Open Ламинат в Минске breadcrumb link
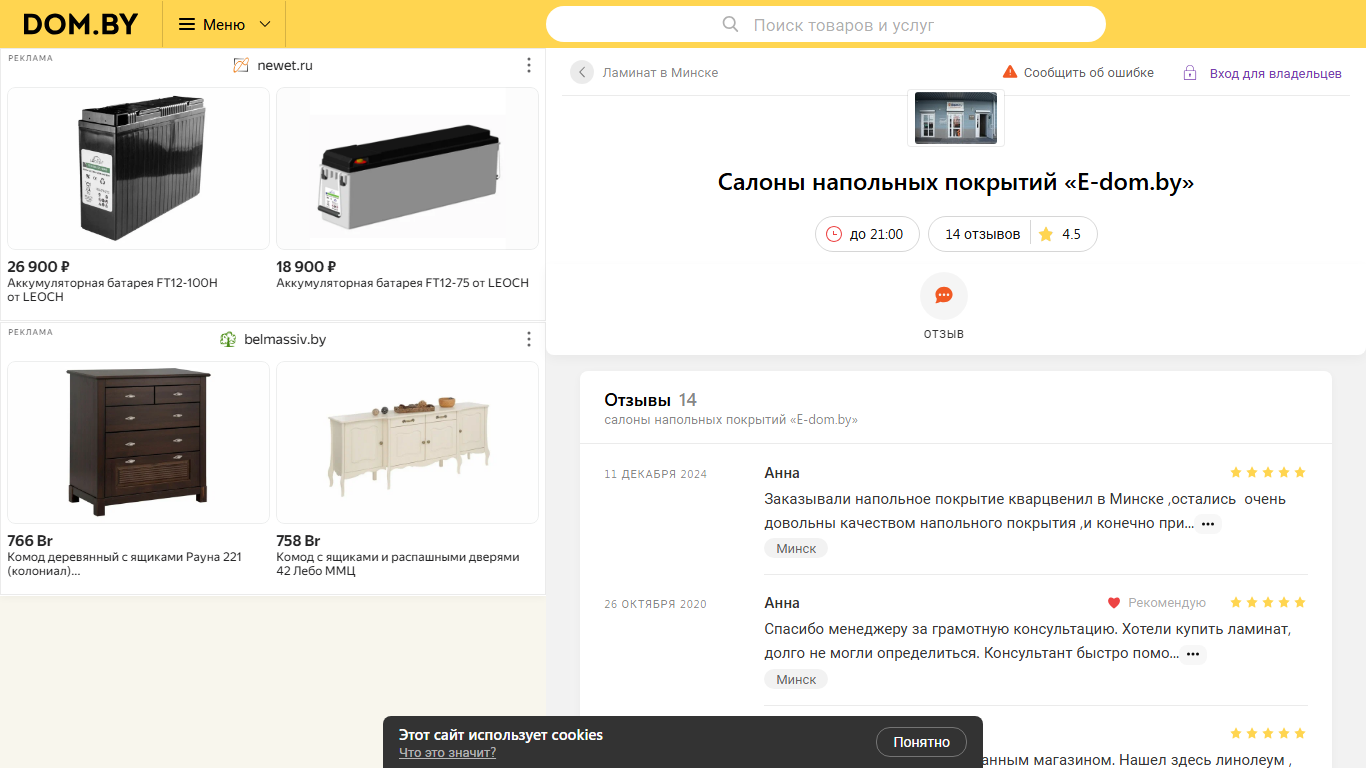Screen dimensions: 1366x768 point(660,73)
